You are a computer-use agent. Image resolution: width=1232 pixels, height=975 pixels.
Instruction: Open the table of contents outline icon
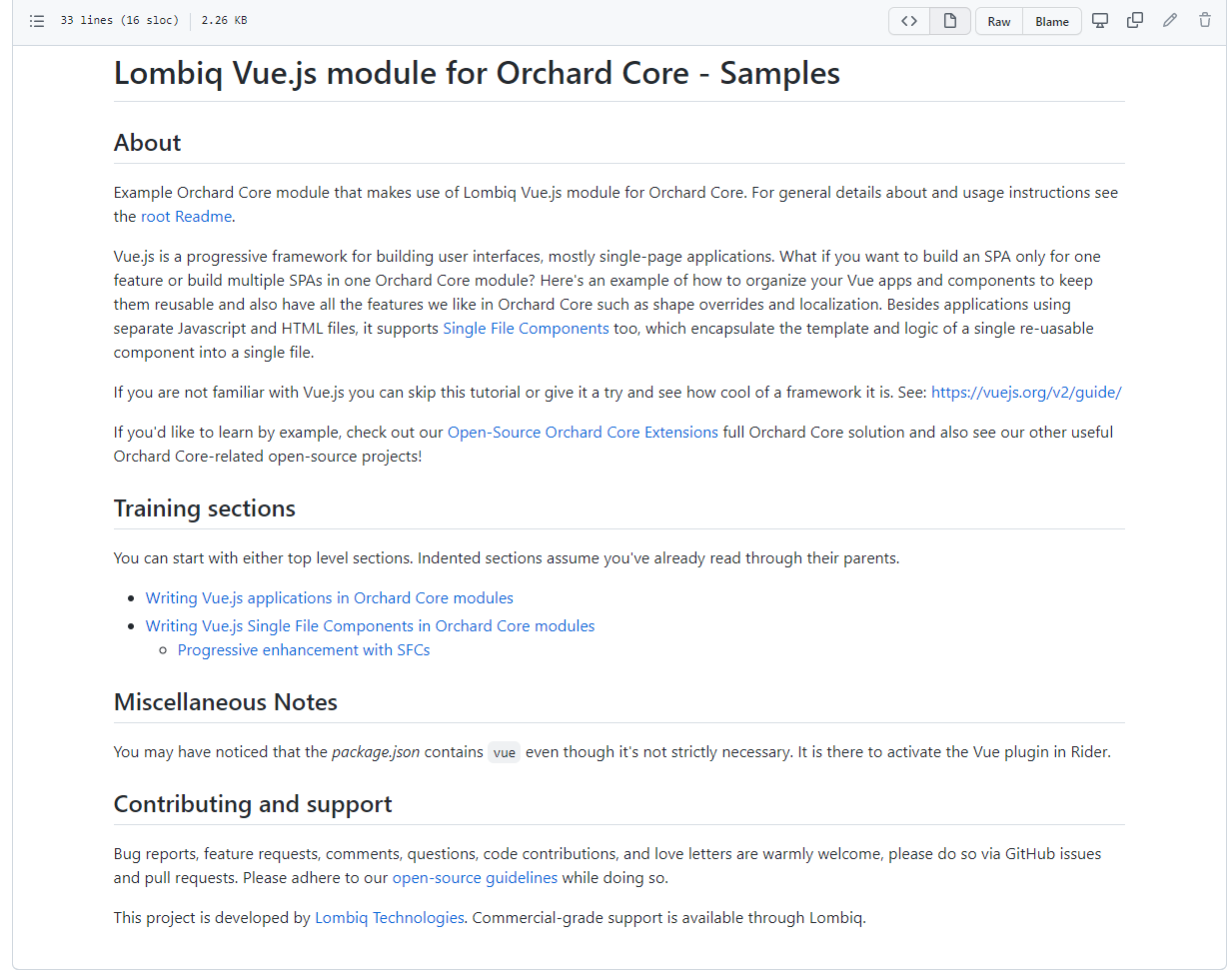pyautogui.click(x=37, y=21)
